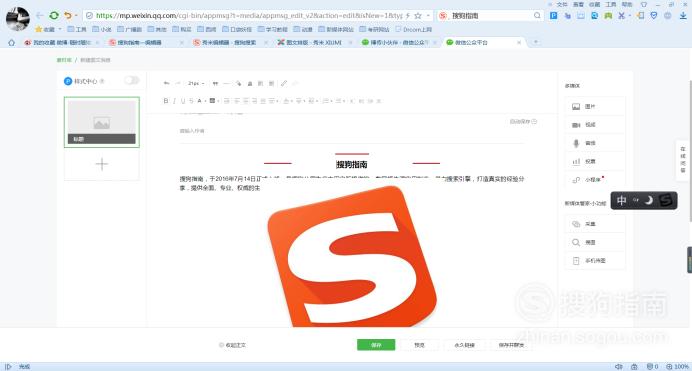
Task: Open the 100% zoom control in status bar
Action: [678, 367]
